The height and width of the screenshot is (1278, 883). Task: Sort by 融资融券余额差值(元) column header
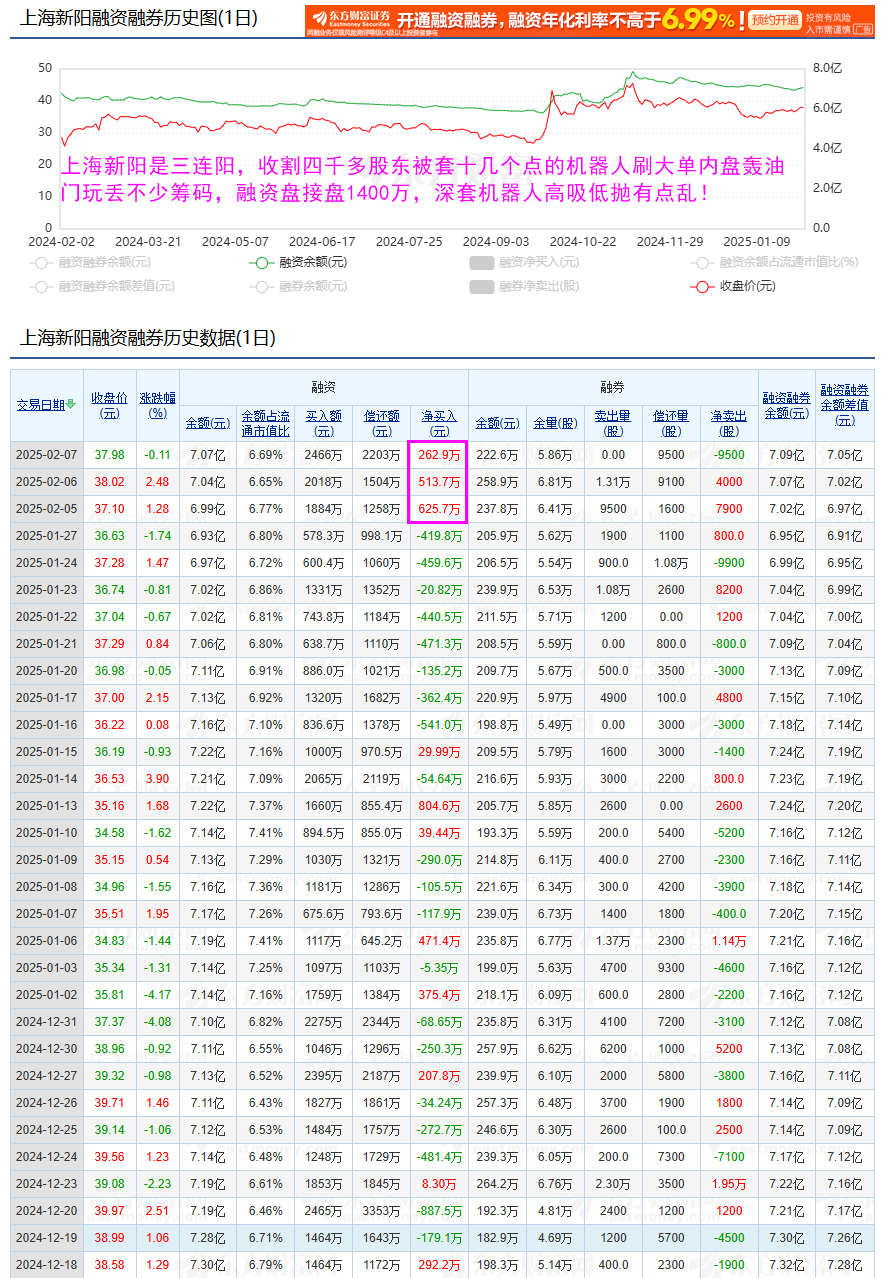pyautogui.click(x=845, y=405)
